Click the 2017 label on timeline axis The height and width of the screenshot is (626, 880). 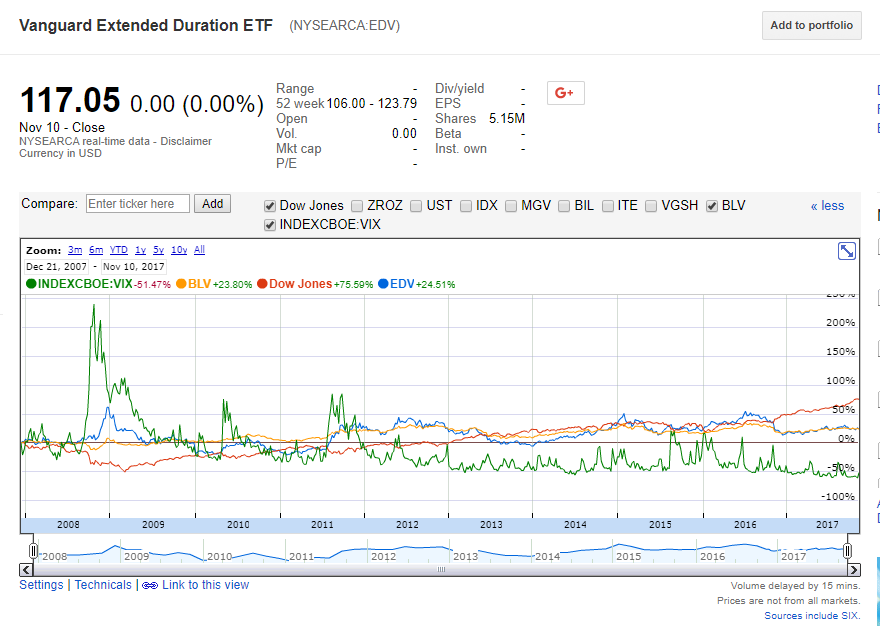pyautogui.click(x=828, y=526)
